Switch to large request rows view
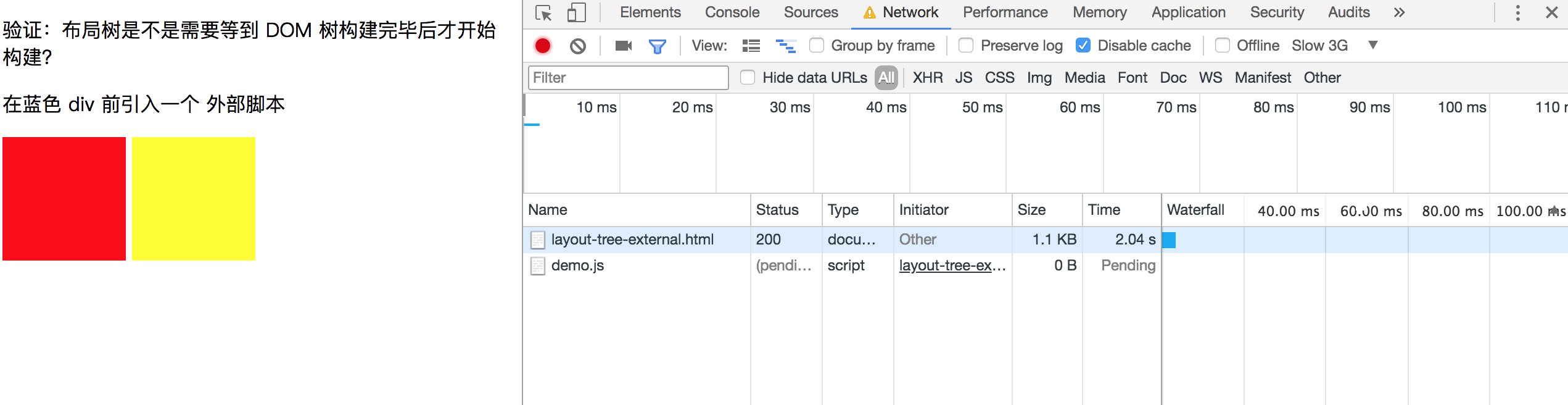Viewport: 1568px width, 405px height. pyautogui.click(x=751, y=46)
